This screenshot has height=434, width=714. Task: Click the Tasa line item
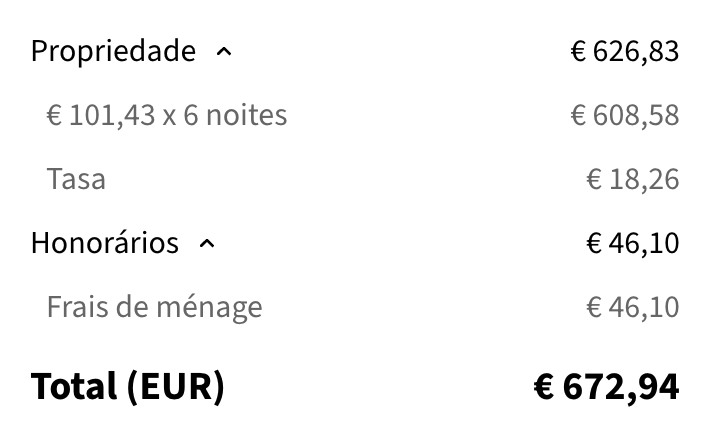tap(76, 180)
